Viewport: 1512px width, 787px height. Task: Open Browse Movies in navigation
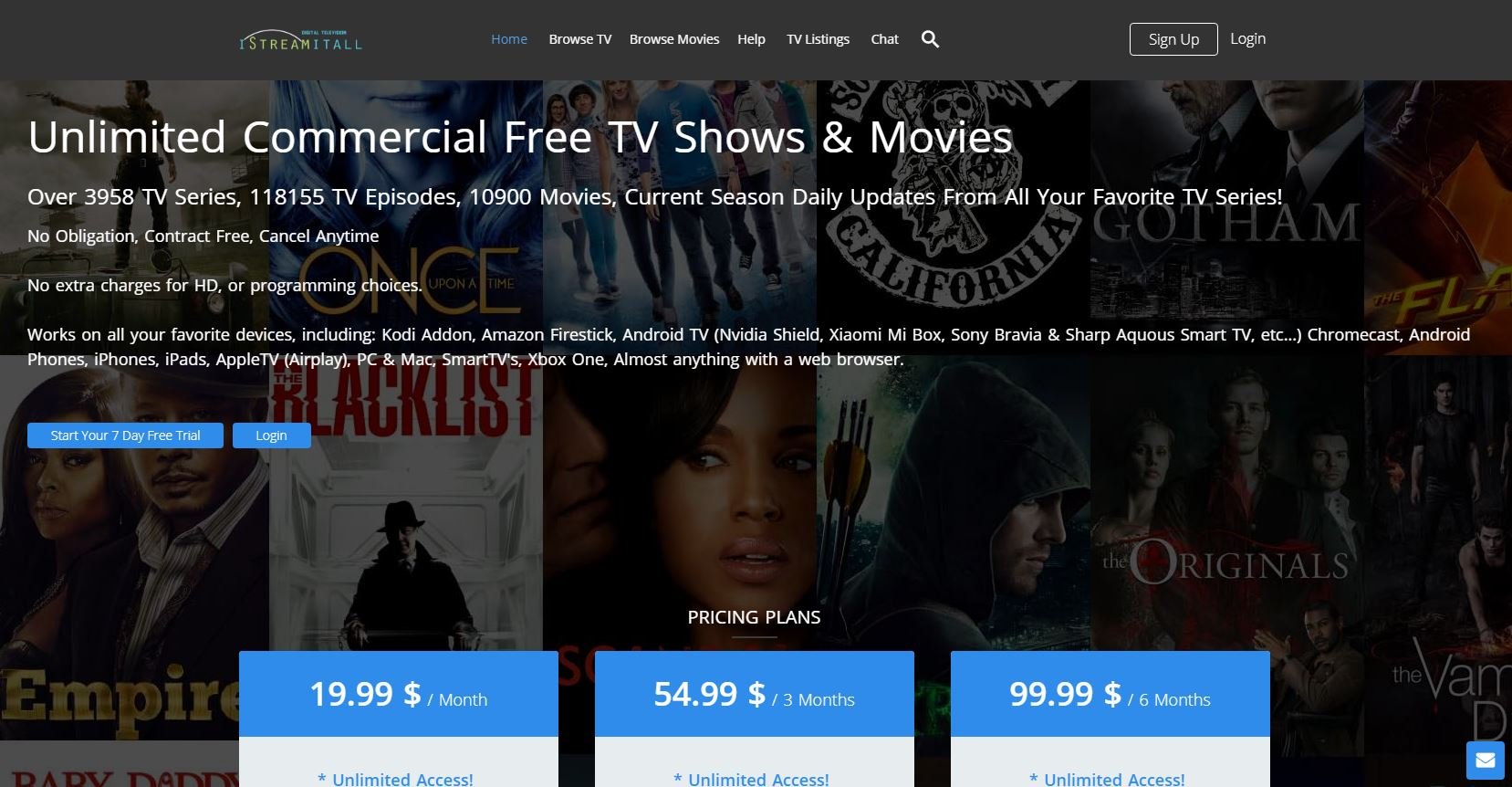[x=674, y=39]
